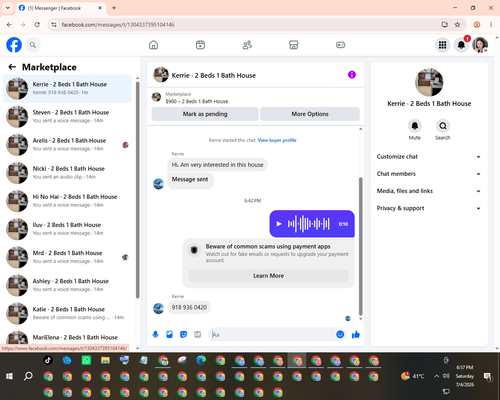This screenshot has width=500, height=400.
Task: Play the sent voice message
Action: [279, 224]
